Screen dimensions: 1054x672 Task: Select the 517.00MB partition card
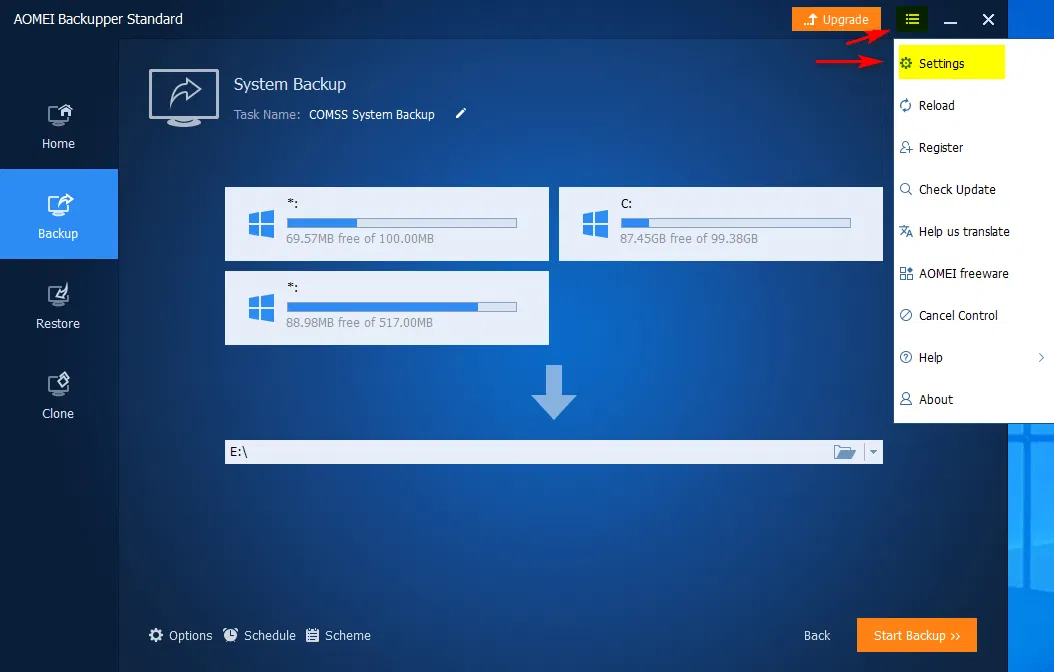click(387, 308)
